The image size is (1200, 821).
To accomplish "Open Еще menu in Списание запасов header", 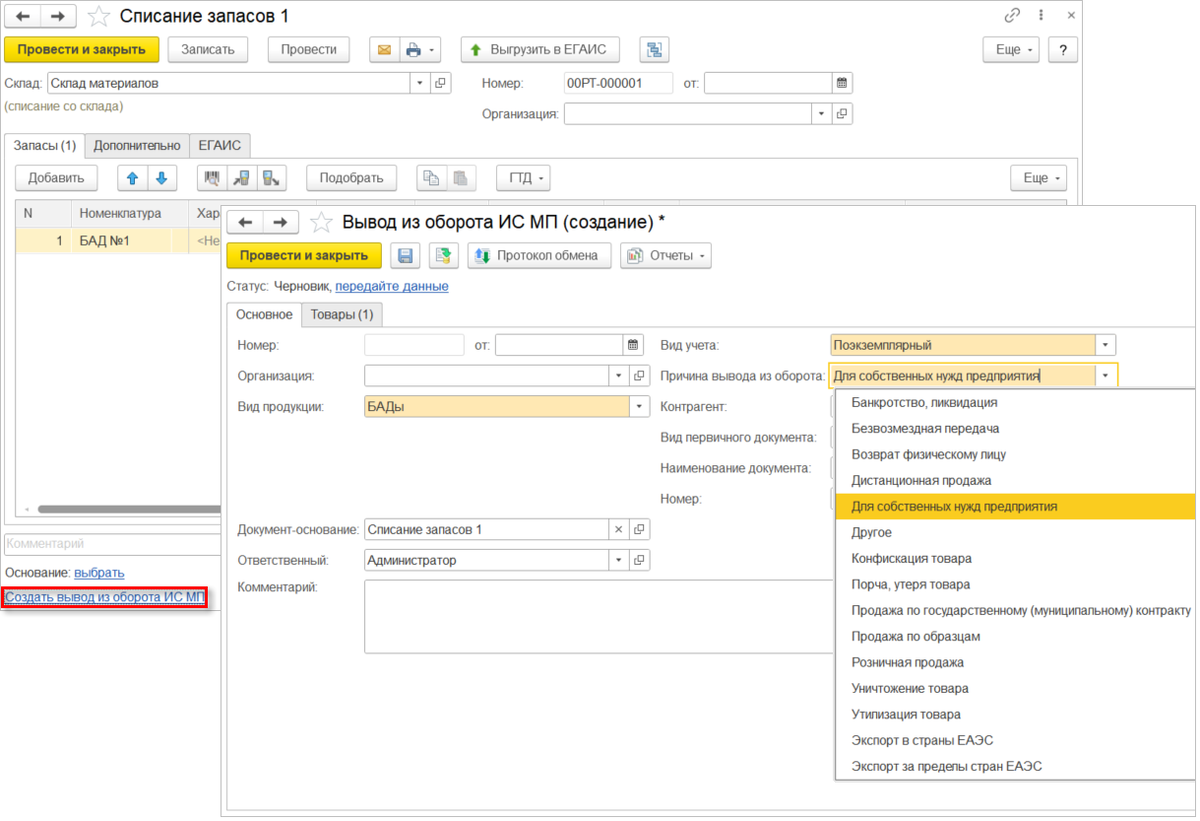I will pyautogui.click(x=1012, y=50).
